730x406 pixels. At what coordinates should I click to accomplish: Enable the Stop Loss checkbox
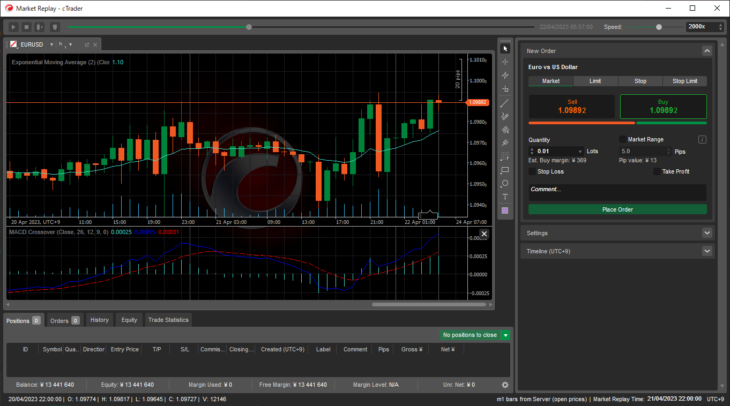(532, 171)
